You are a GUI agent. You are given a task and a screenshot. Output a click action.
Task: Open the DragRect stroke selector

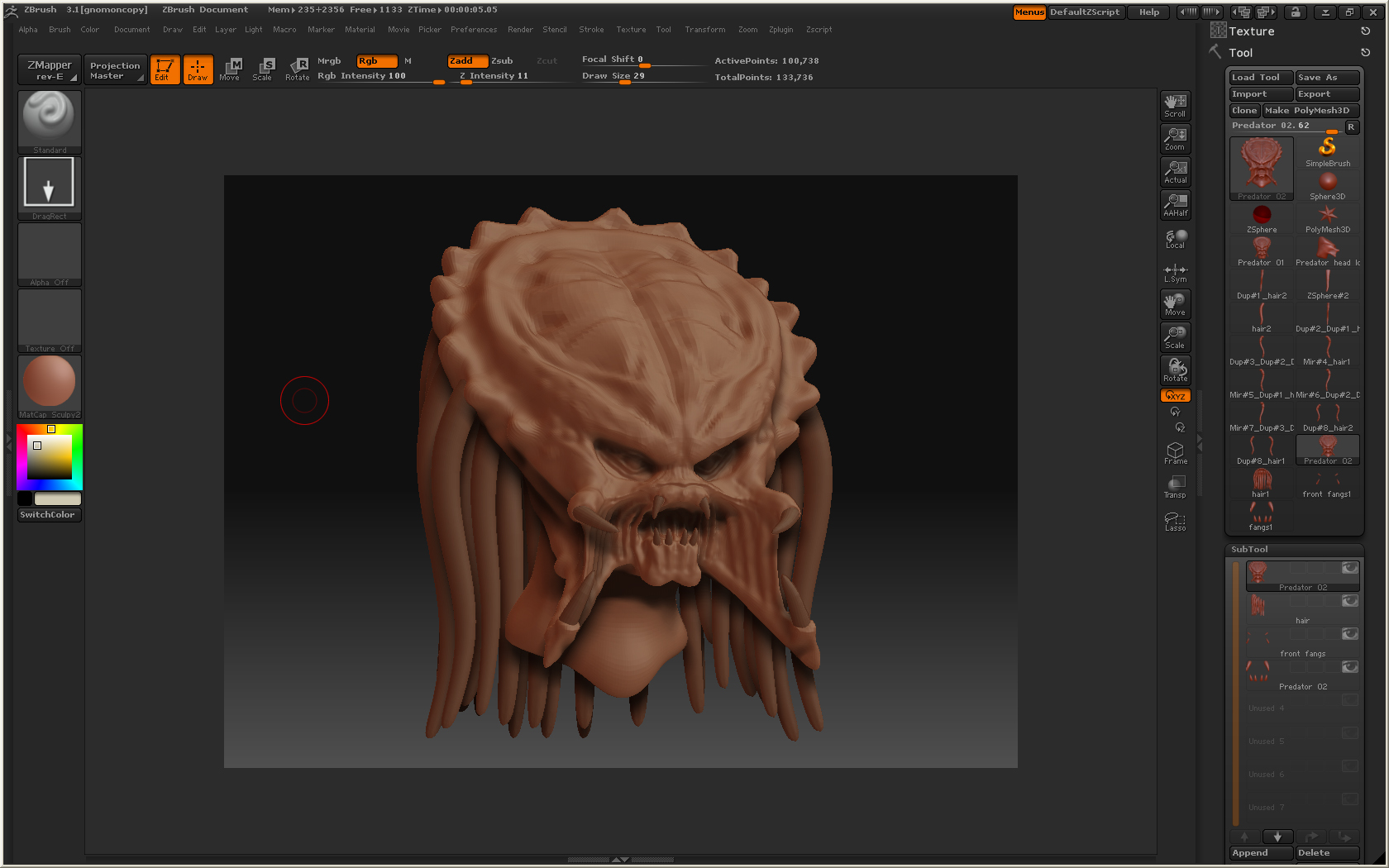coord(50,187)
